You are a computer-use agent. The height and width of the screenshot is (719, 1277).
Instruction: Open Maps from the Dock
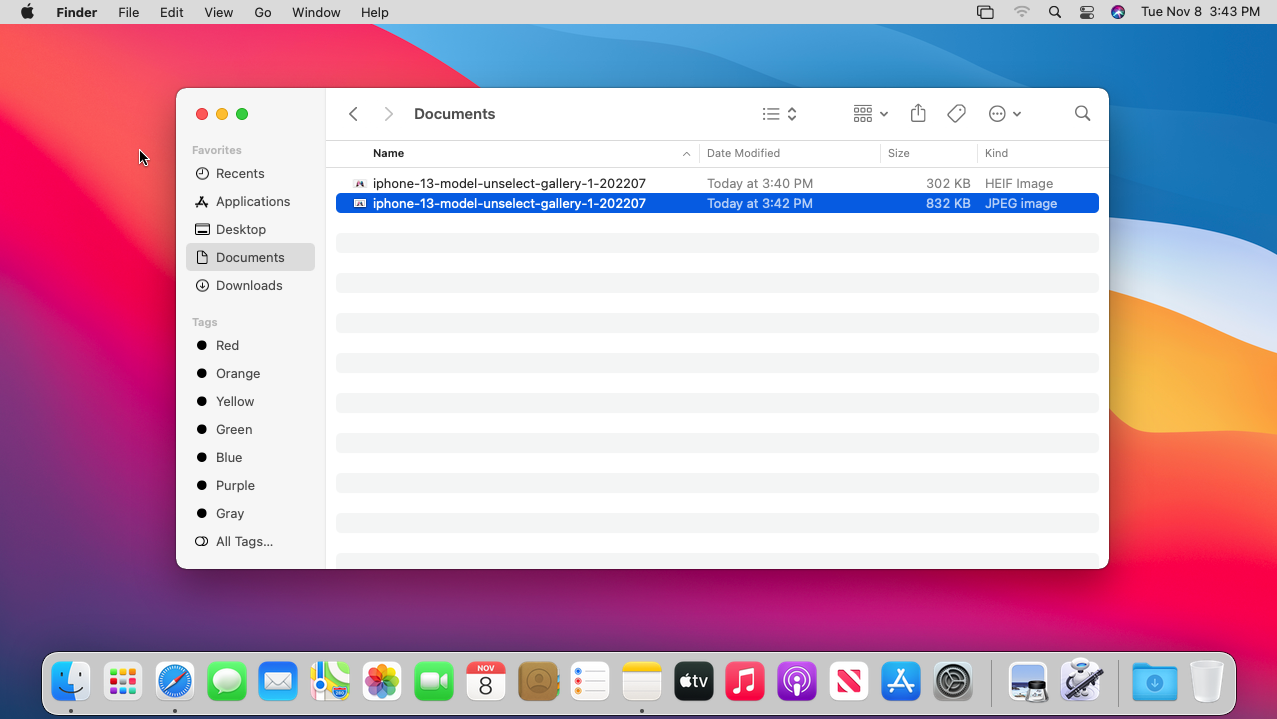tap(330, 682)
